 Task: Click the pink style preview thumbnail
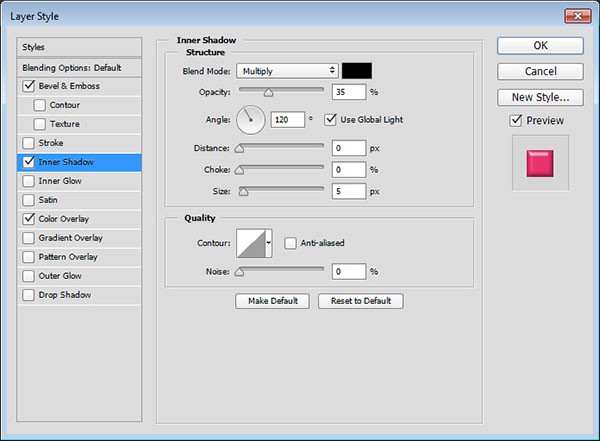click(540, 163)
